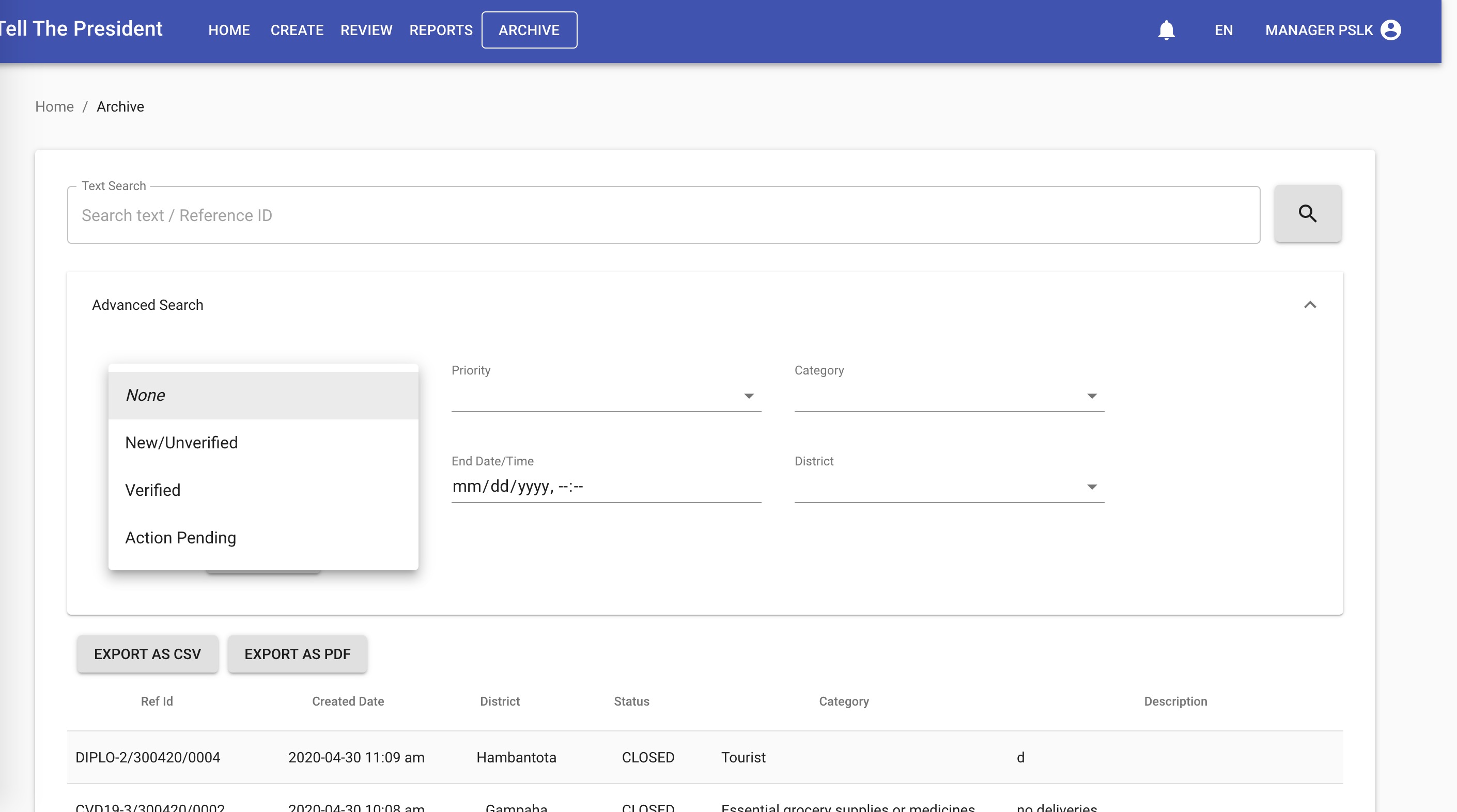Image resolution: width=1457 pixels, height=812 pixels.
Task: Open the Category dropdown
Action: tap(949, 396)
